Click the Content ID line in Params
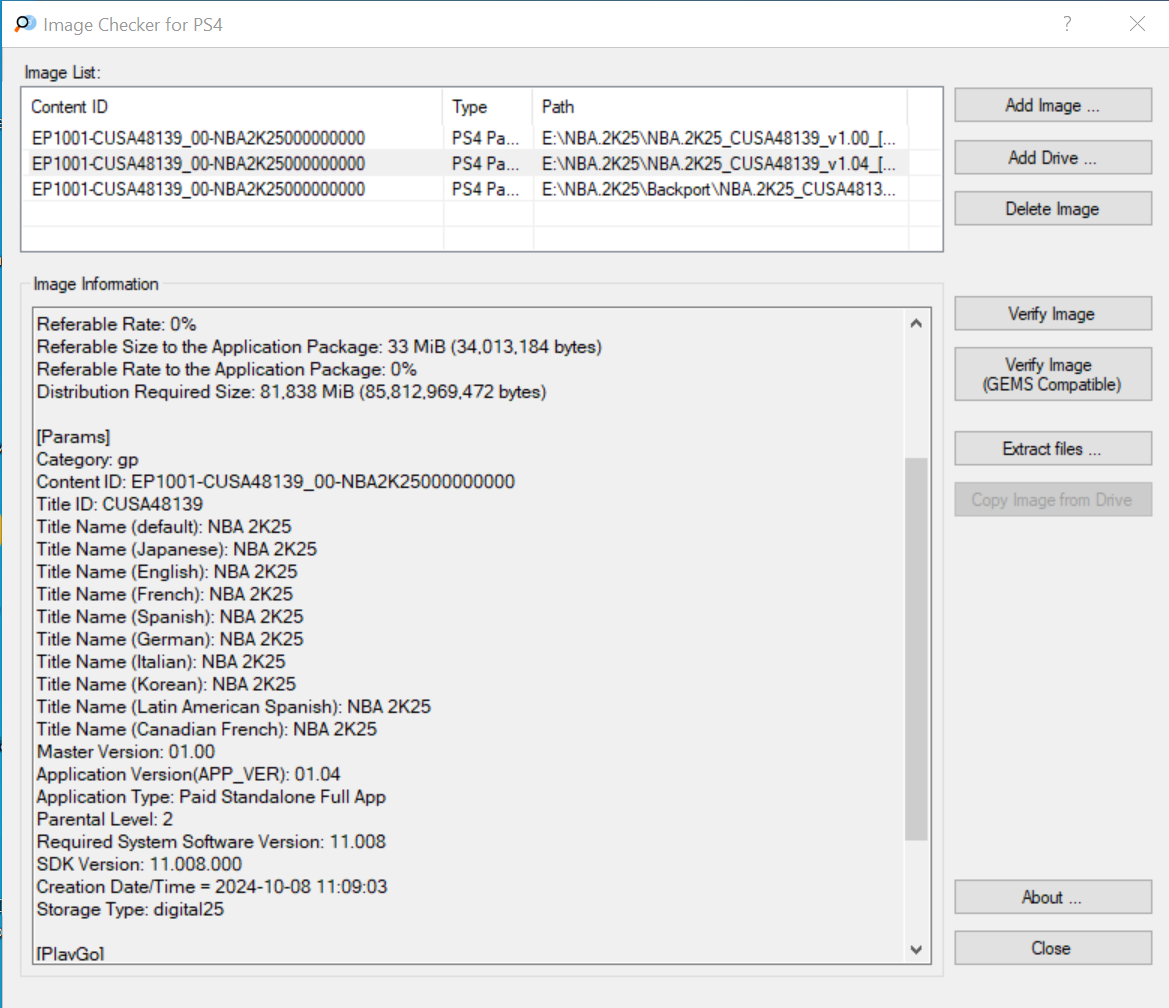The height and width of the screenshot is (1008, 1169). tap(276, 482)
